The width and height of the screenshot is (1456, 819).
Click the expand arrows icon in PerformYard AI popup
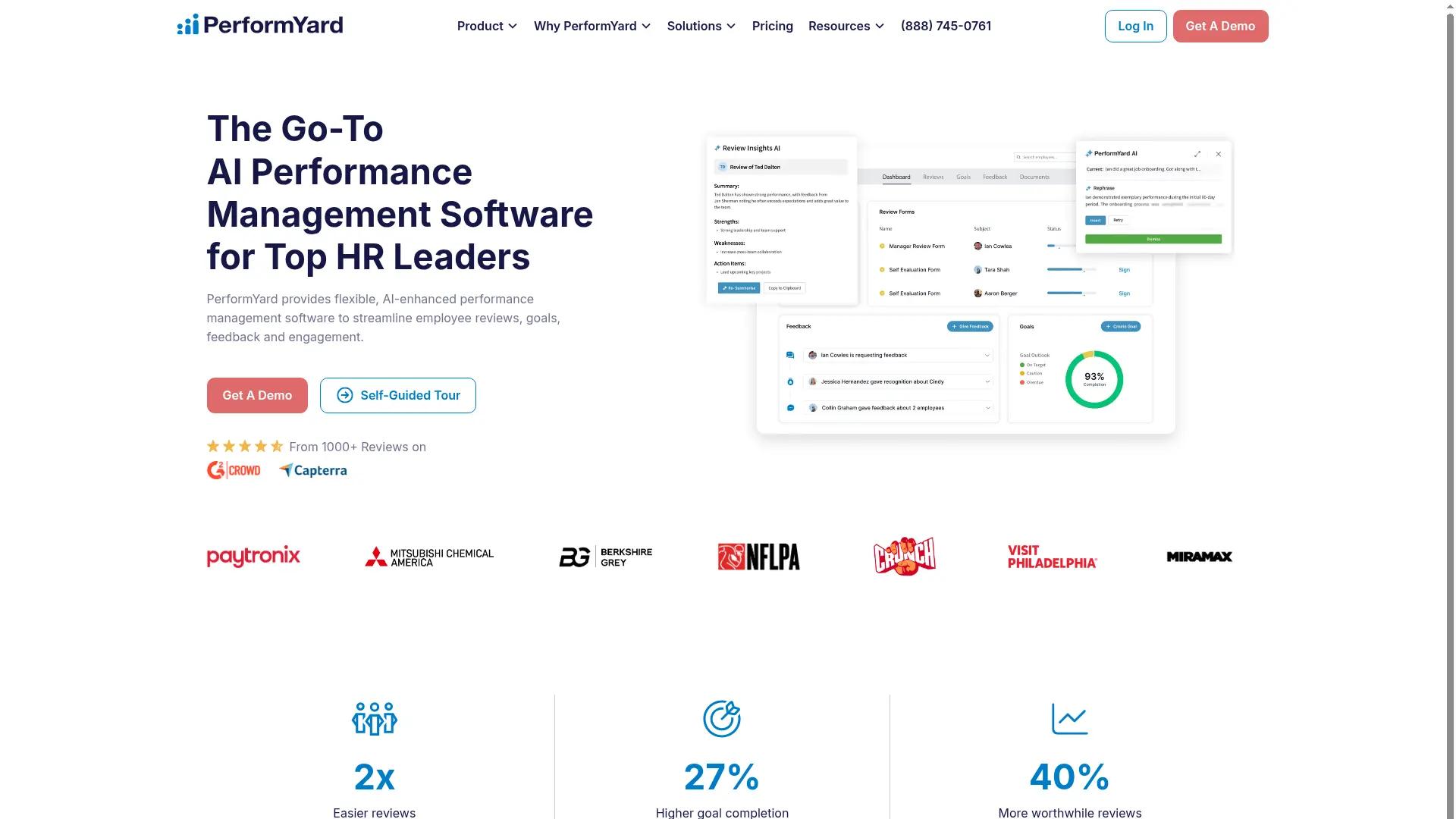[x=1197, y=154]
